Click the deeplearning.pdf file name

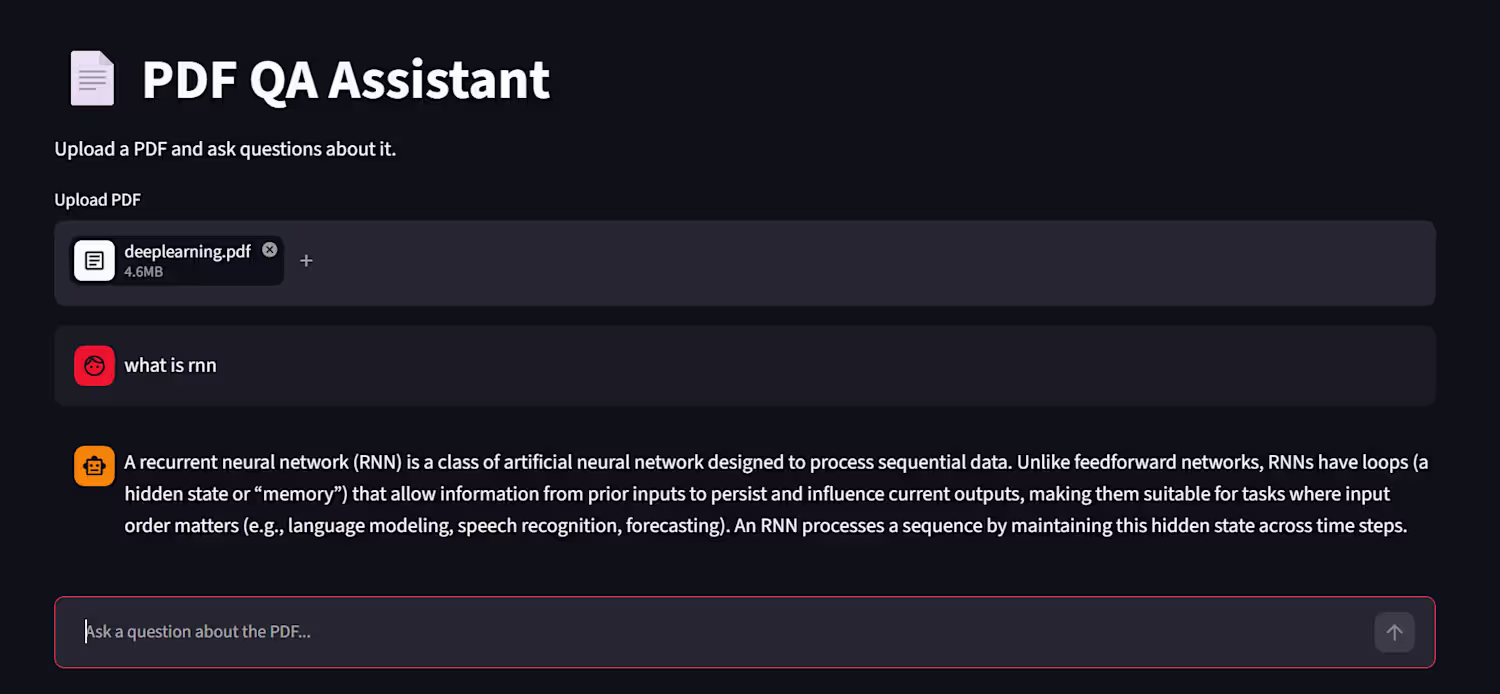[187, 252]
